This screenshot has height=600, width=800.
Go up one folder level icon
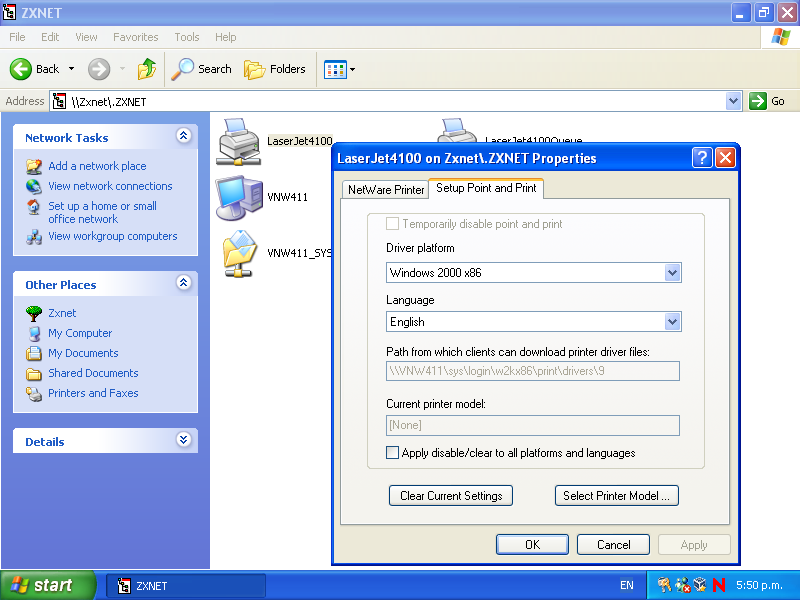(147, 69)
